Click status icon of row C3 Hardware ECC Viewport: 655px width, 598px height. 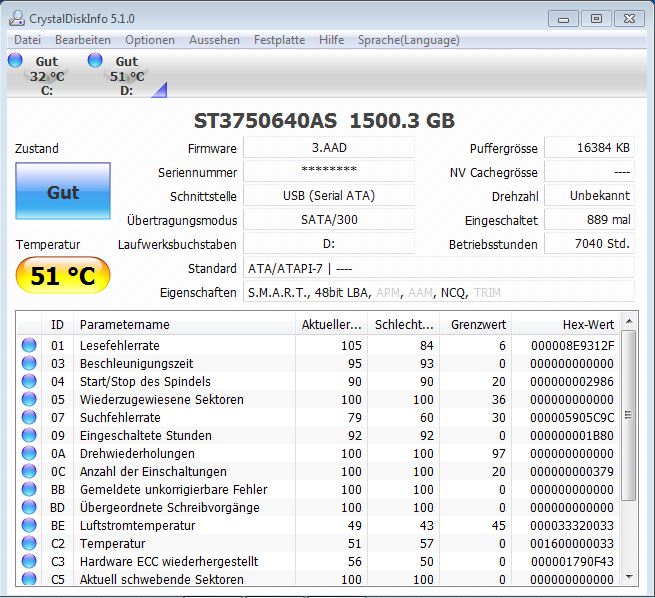29,561
